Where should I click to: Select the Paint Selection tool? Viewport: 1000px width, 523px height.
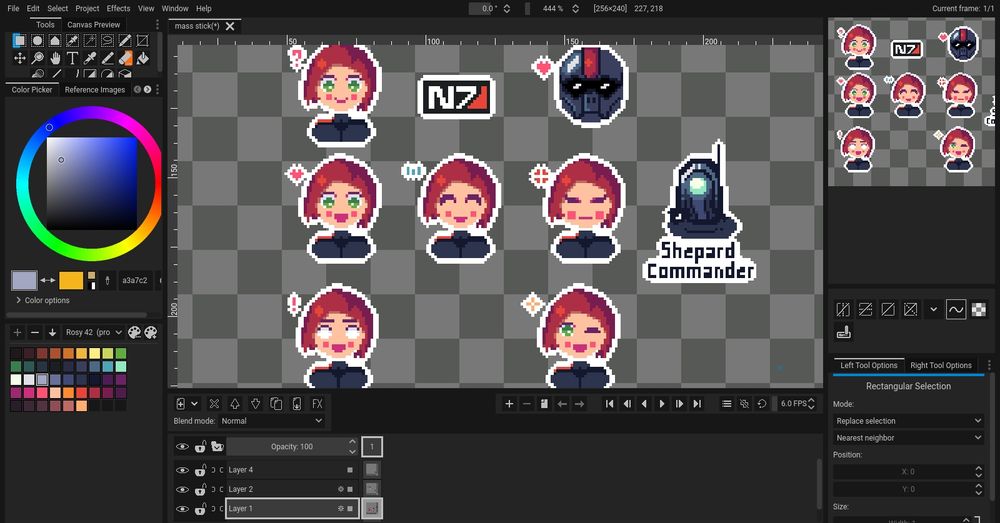tap(125, 41)
